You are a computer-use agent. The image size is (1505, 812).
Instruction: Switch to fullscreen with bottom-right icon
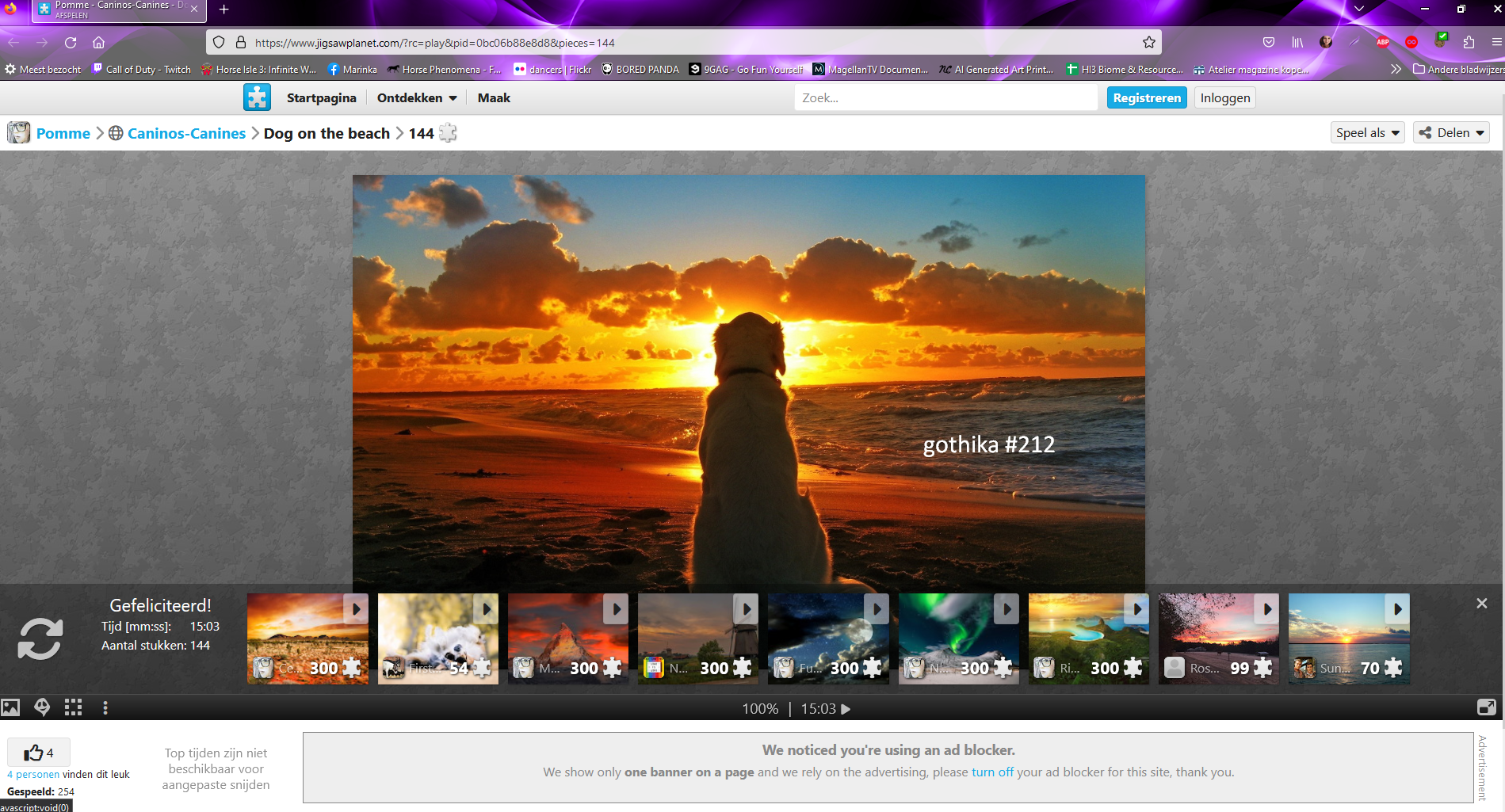[1486, 707]
